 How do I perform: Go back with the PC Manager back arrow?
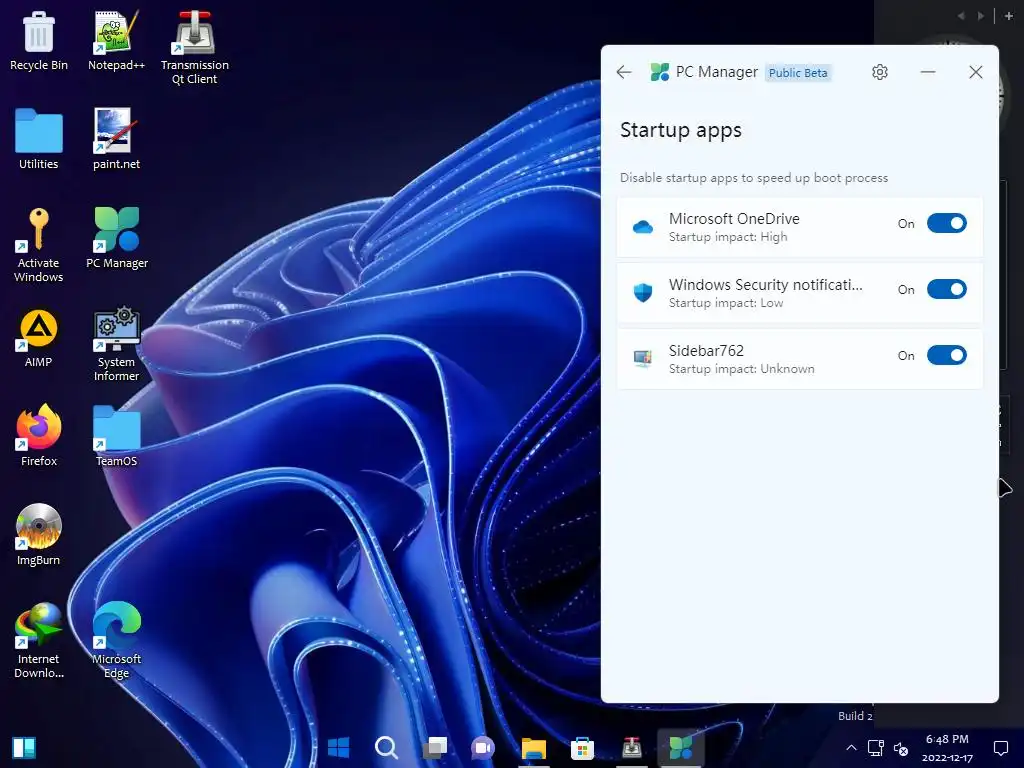point(624,72)
